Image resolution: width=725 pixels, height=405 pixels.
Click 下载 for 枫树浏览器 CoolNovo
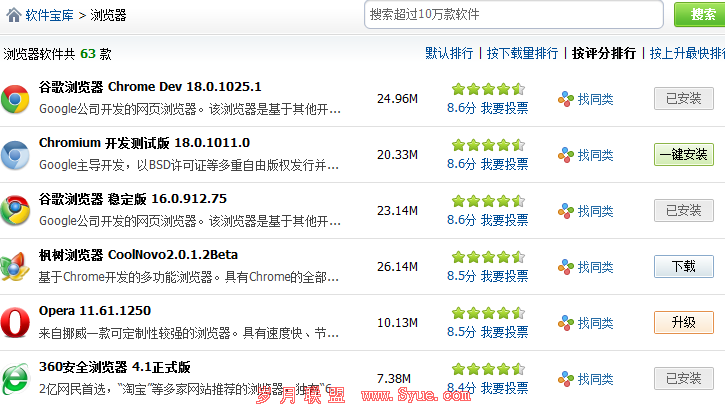click(684, 266)
